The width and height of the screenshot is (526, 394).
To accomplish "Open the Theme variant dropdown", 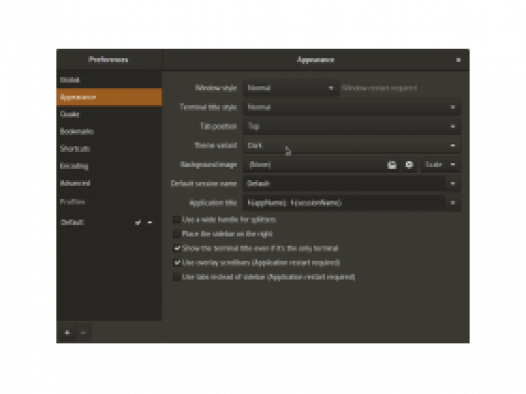I will point(352,145).
